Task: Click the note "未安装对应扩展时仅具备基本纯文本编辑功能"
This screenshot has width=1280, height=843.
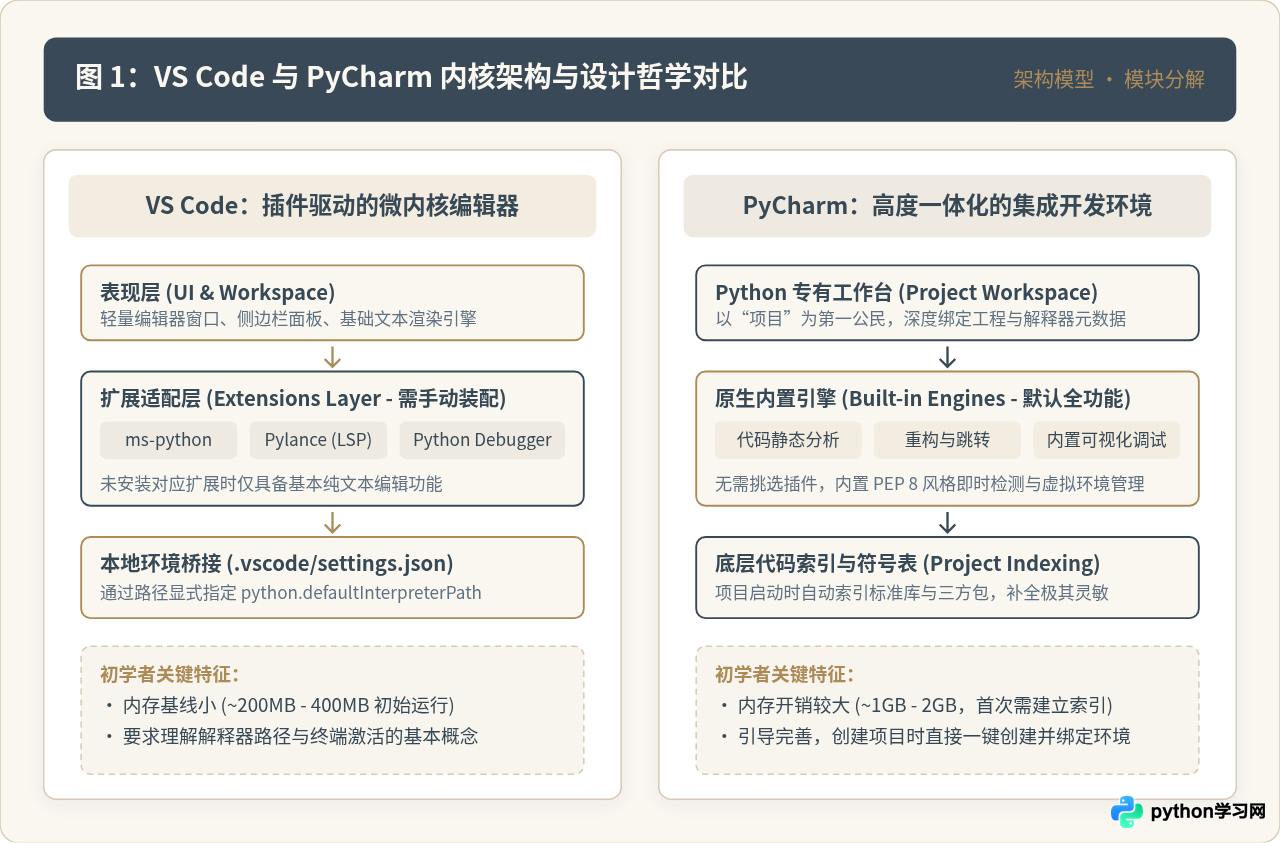Action: tap(271, 484)
